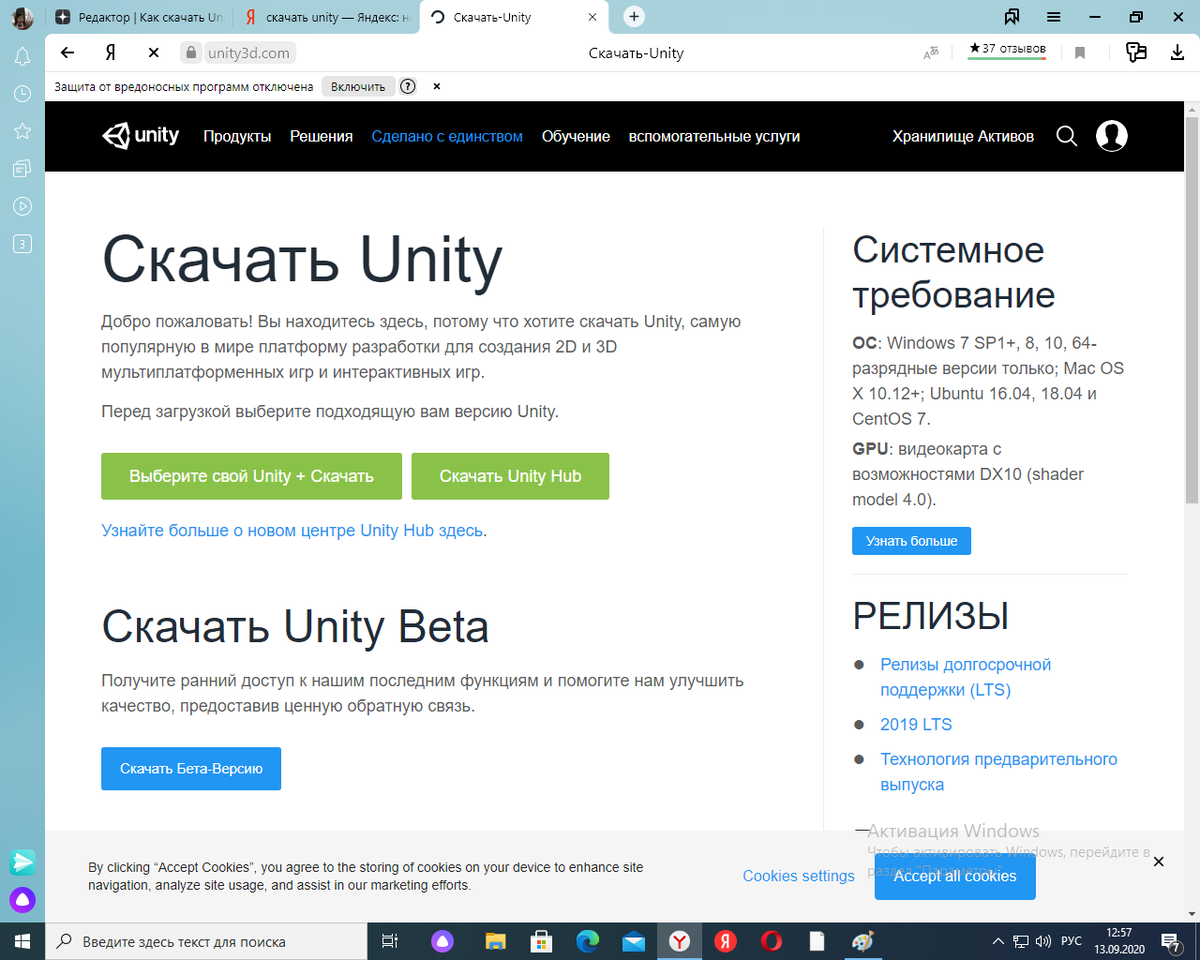Open the feedback chat icon in toolbar
Viewport: 1200px width, 960px height.
(1135, 53)
